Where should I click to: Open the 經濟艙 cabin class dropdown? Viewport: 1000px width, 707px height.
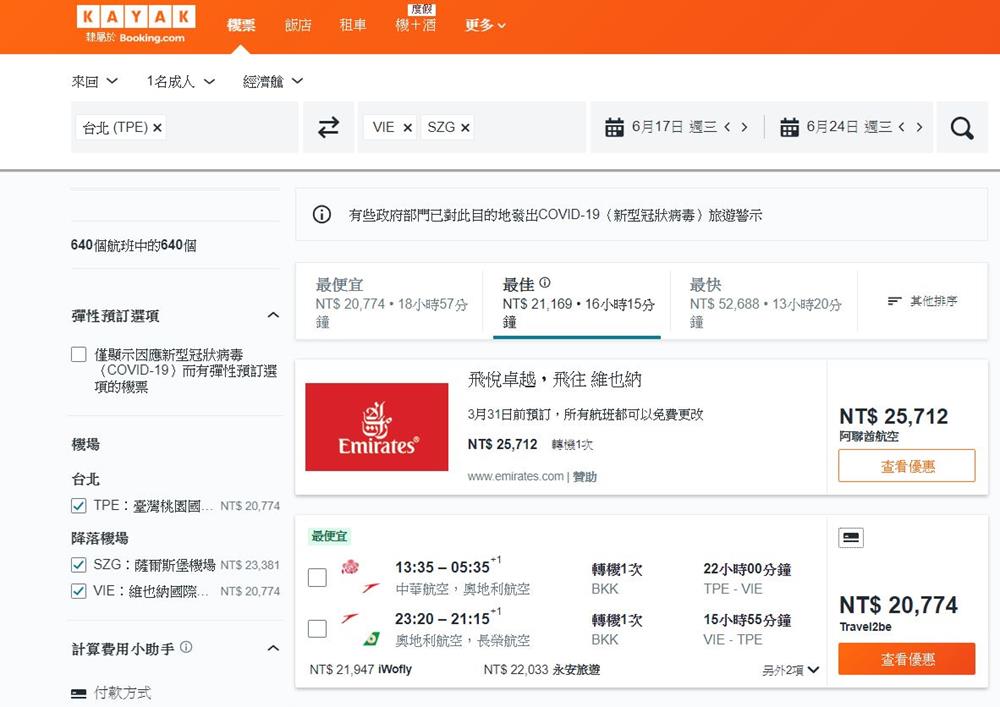(273, 81)
